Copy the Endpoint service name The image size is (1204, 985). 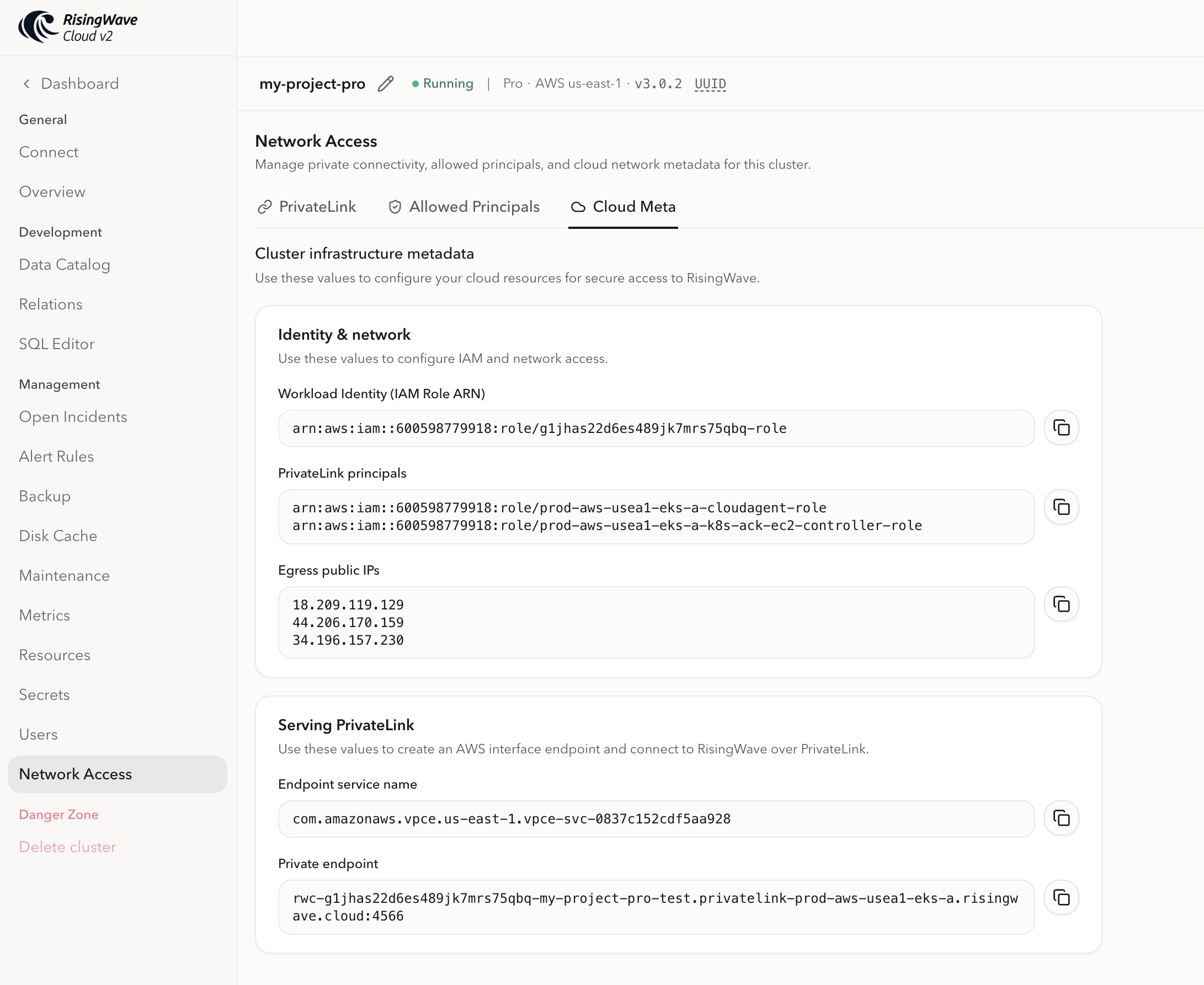[1061, 818]
